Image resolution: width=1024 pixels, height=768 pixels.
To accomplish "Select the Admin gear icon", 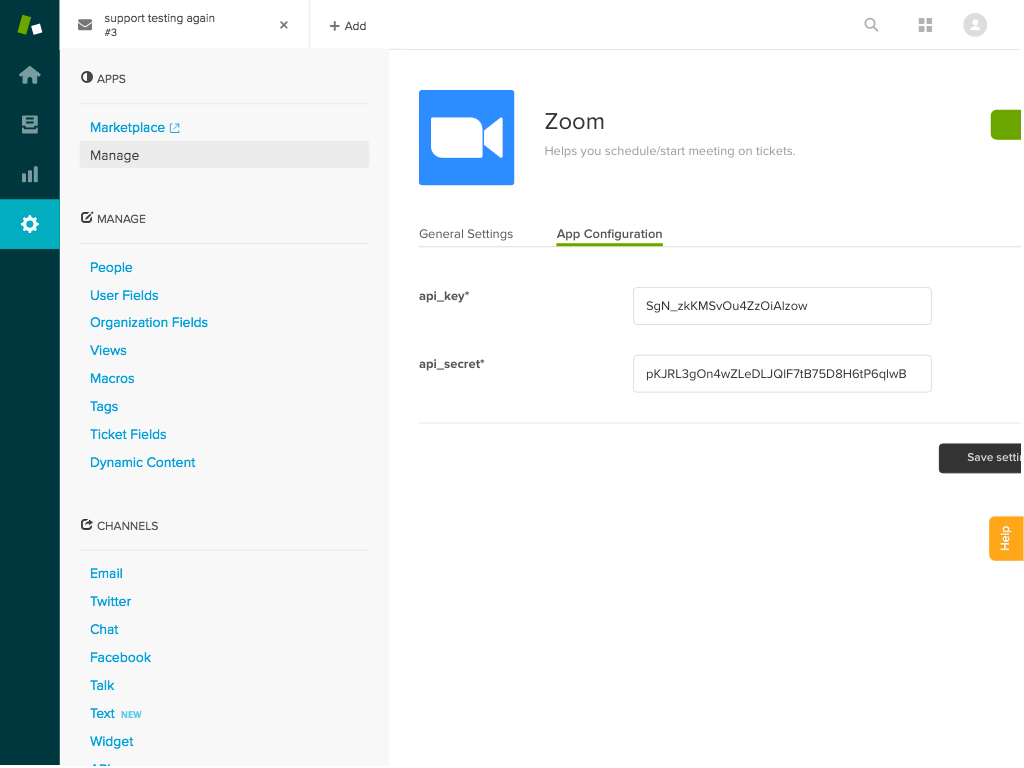I will point(30,224).
